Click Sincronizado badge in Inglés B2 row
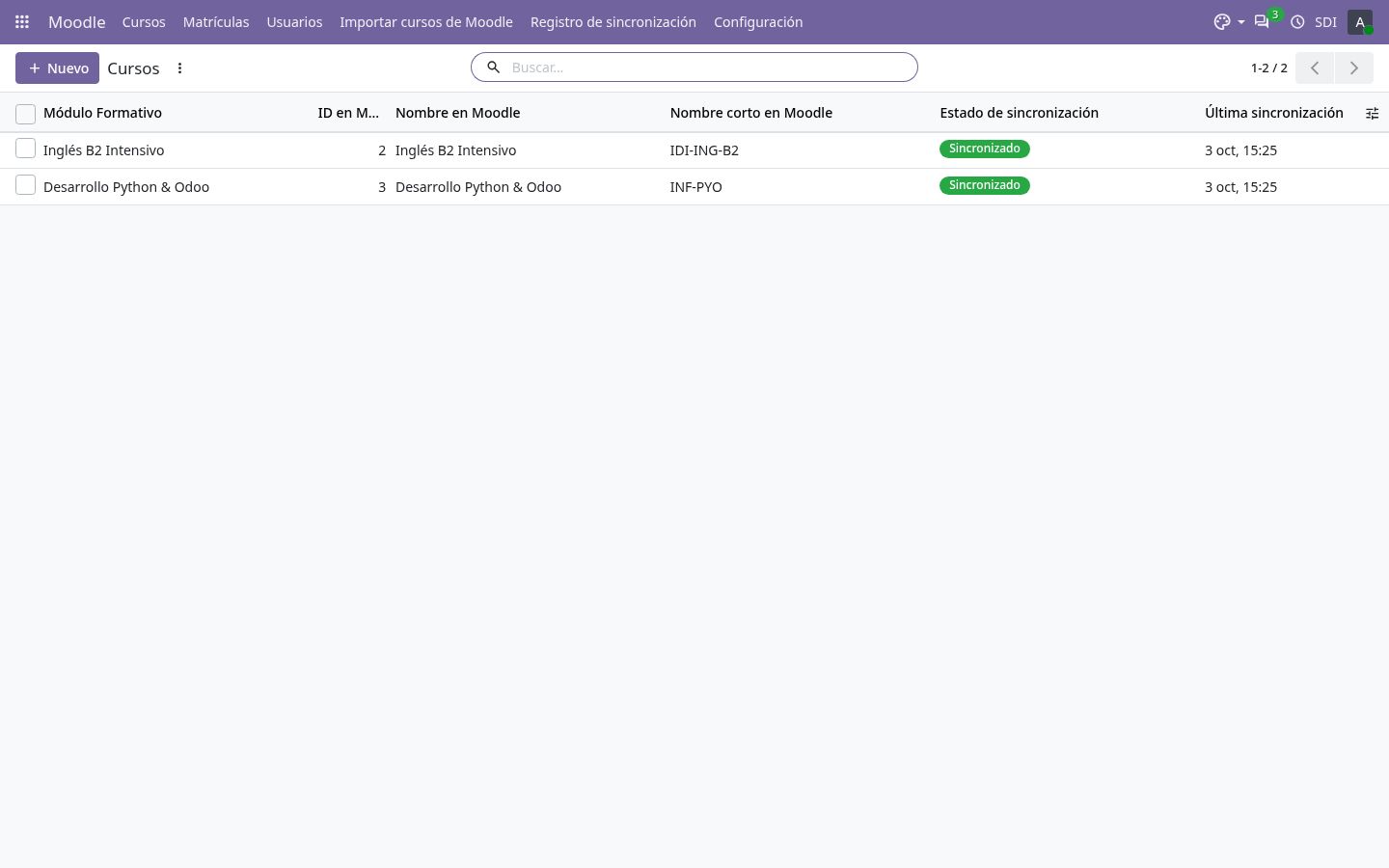The image size is (1389, 868). (984, 149)
